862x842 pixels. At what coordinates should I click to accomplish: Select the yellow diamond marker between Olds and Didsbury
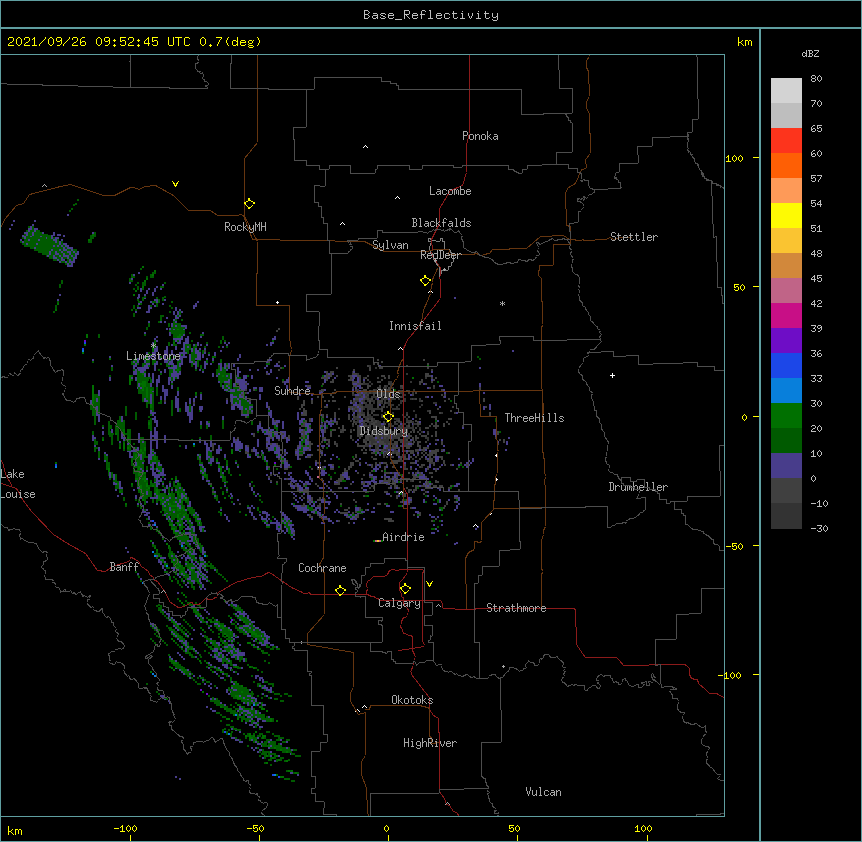pyautogui.click(x=388, y=417)
